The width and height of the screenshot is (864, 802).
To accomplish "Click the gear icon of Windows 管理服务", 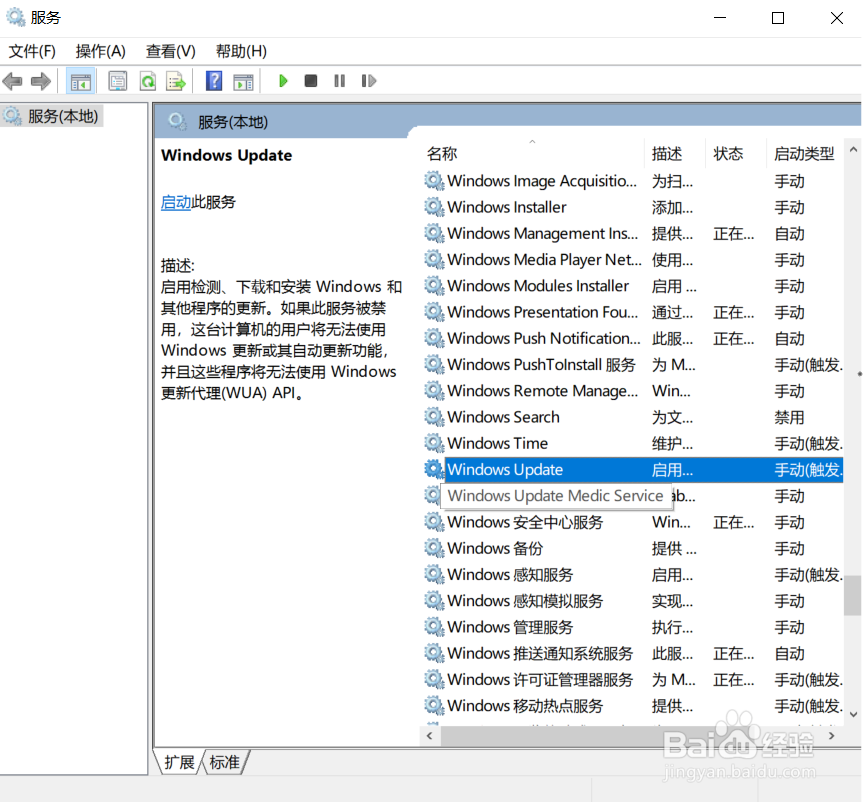I will tap(434, 627).
